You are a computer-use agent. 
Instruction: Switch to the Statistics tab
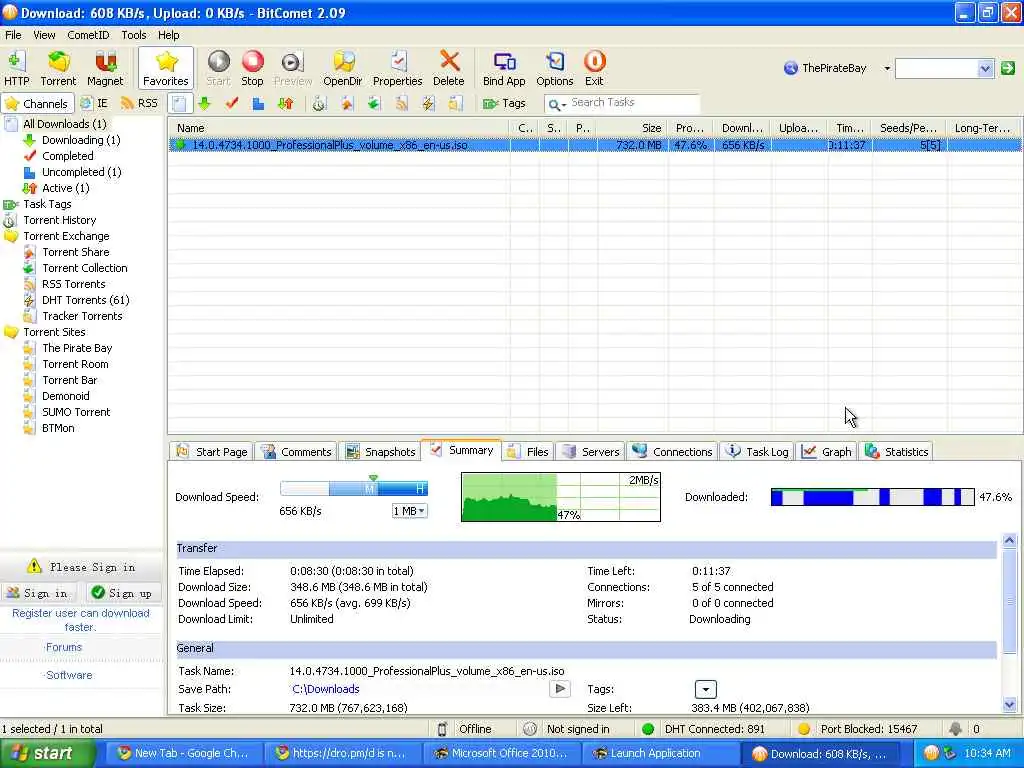[x=897, y=451]
